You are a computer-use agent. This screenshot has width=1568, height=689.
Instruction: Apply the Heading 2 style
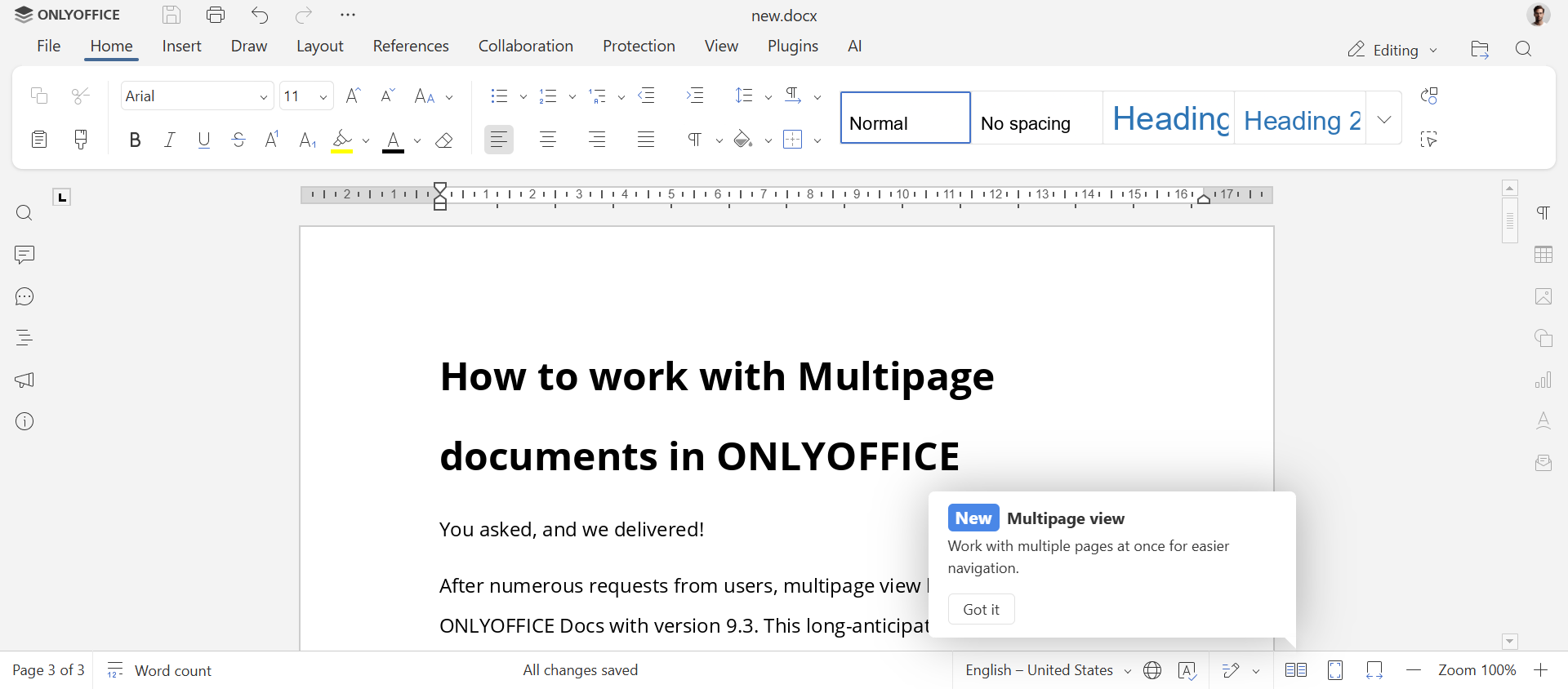(1300, 118)
